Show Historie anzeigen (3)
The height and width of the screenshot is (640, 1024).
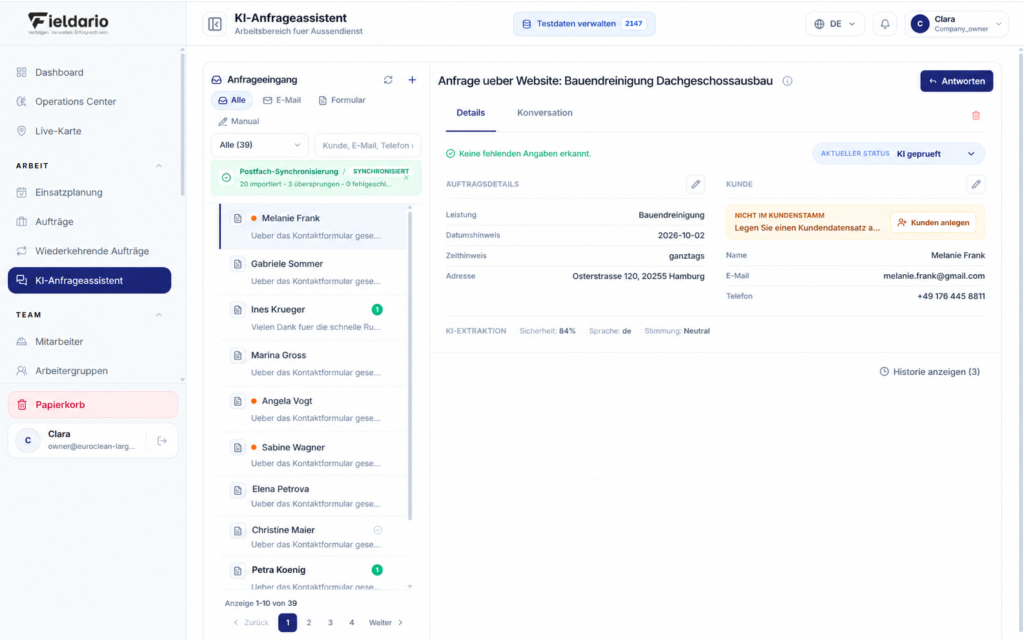[x=930, y=372]
